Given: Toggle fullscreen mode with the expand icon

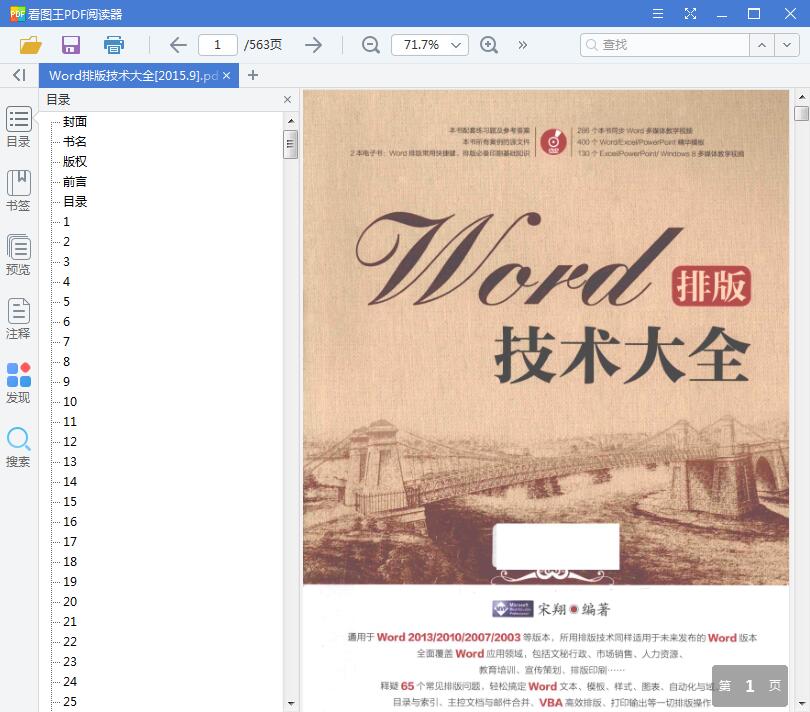Looking at the screenshot, I should [x=690, y=13].
